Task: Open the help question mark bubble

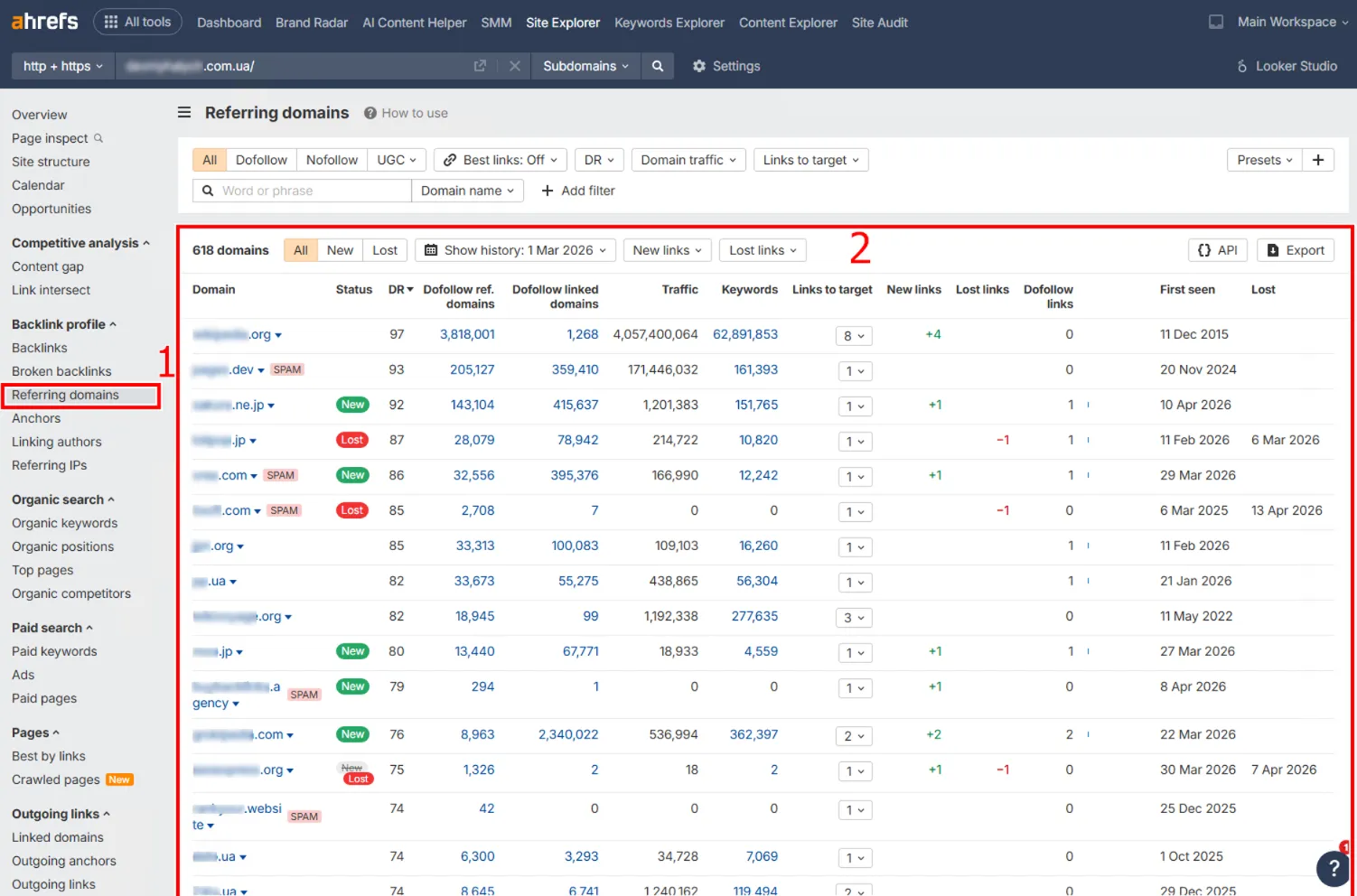Action: click(1333, 869)
